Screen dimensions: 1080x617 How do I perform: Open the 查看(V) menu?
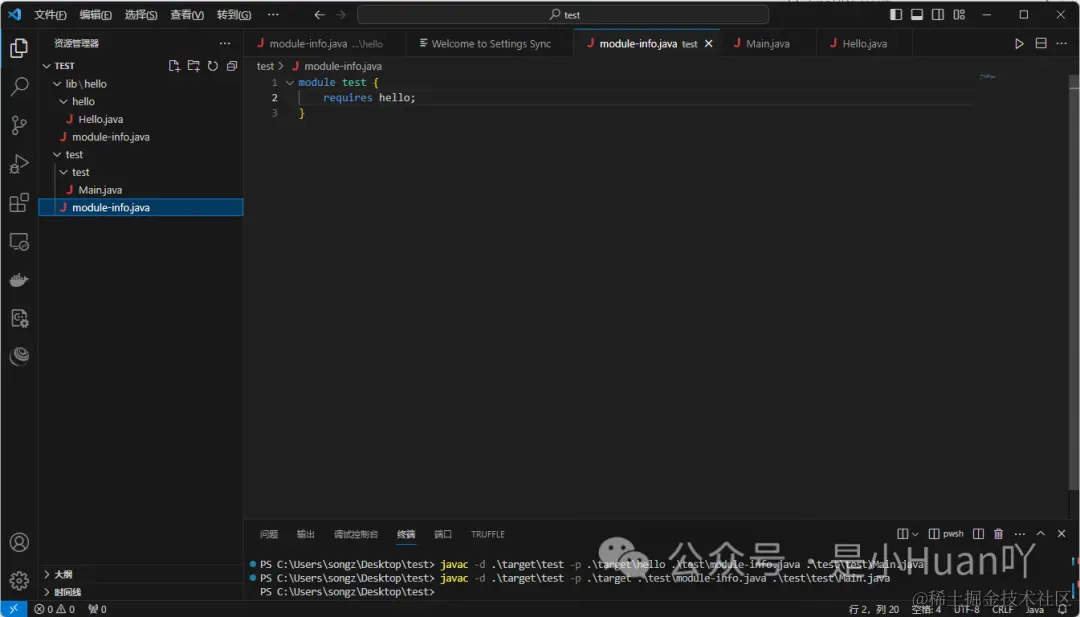(x=187, y=14)
